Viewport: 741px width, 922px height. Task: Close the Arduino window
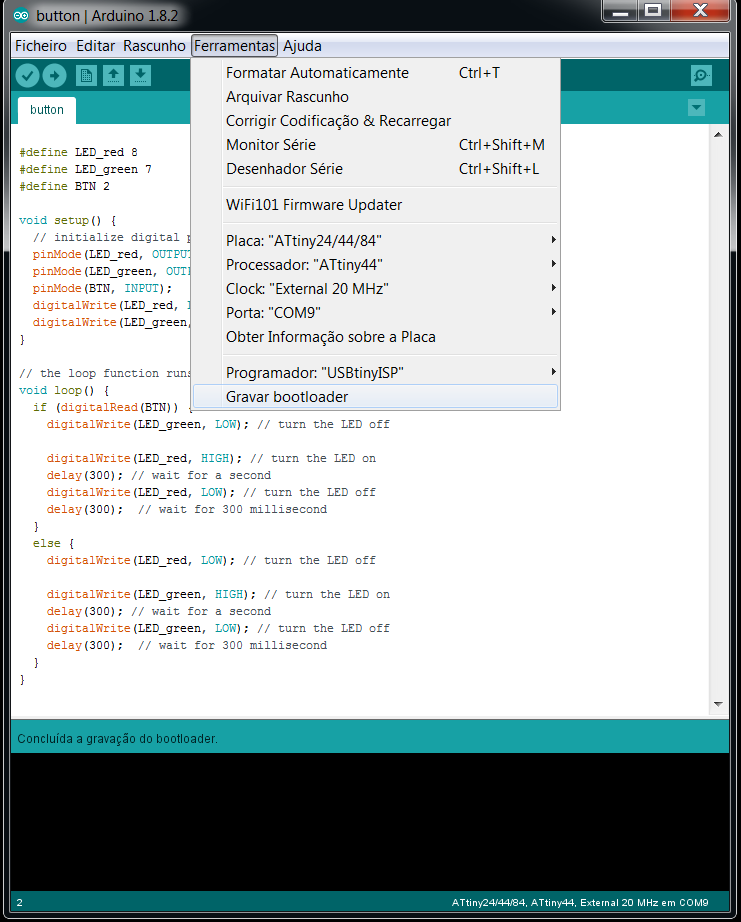point(700,11)
